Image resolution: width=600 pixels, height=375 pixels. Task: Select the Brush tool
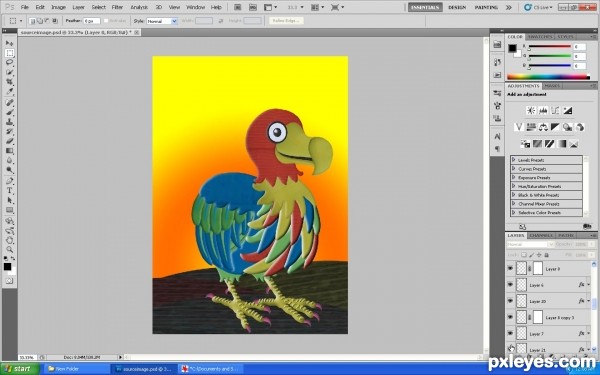click(10, 112)
